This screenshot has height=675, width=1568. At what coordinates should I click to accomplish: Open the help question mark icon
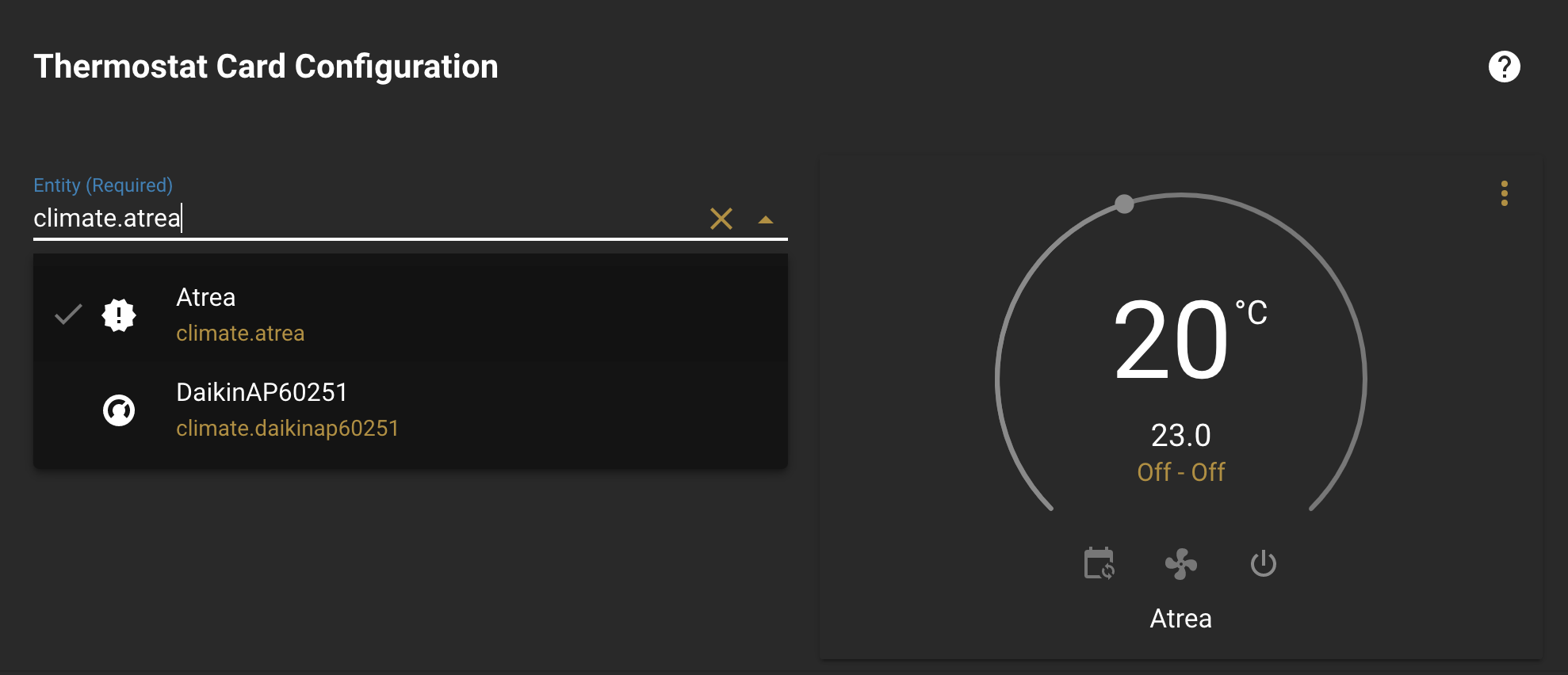1504,67
